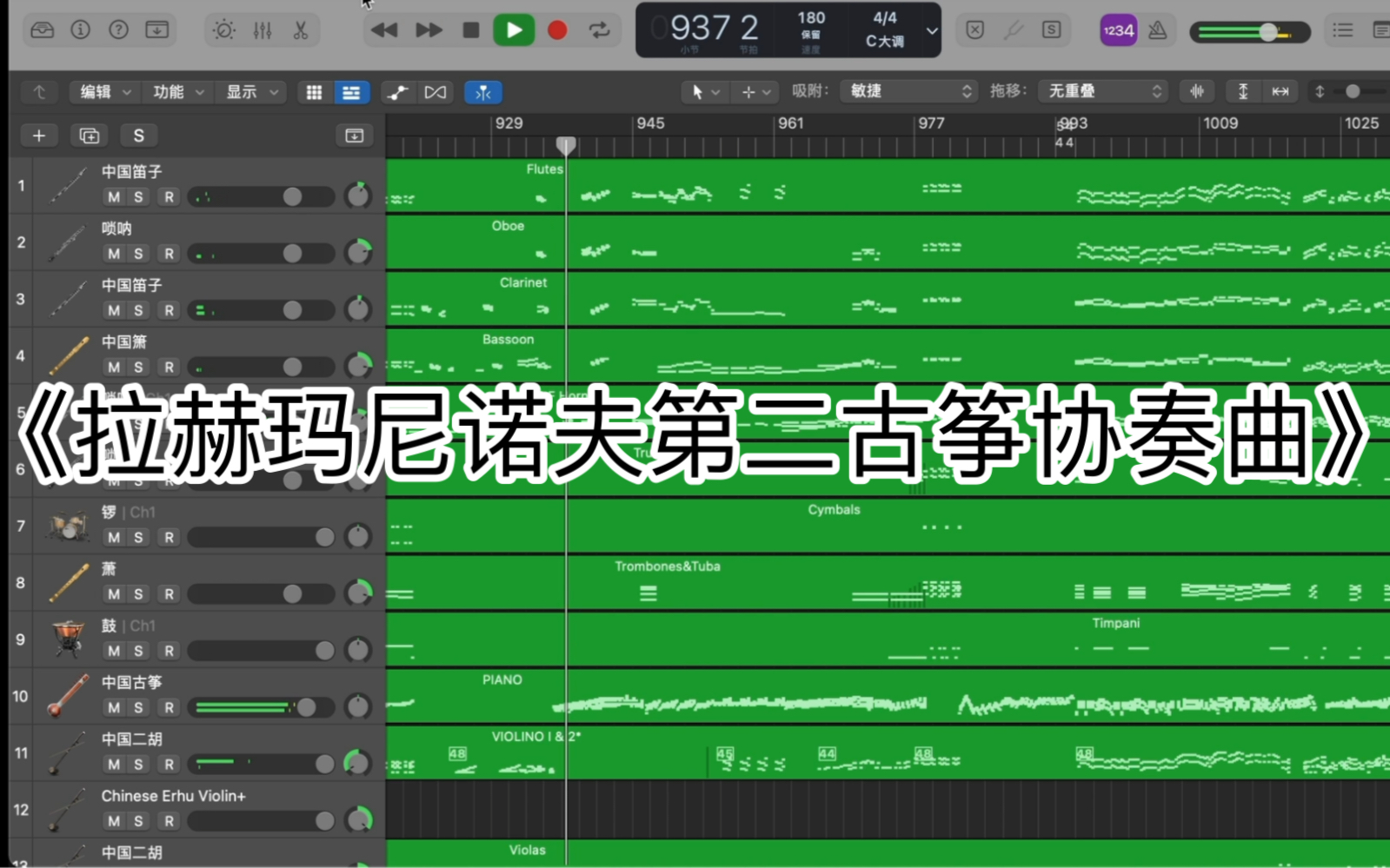
Task: Click the timpani icon of track 9 鼓
Action: point(68,639)
